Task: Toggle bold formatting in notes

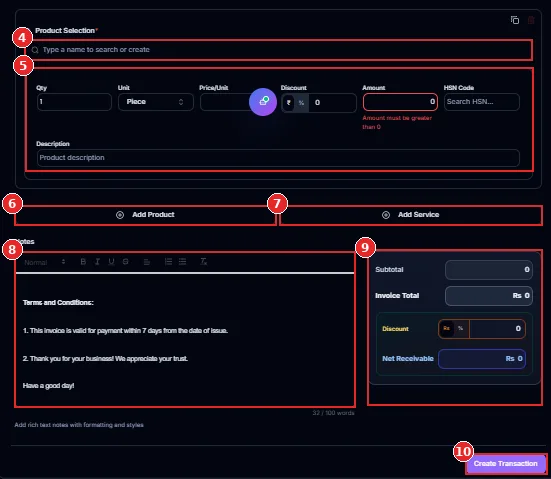Action: coord(83,261)
